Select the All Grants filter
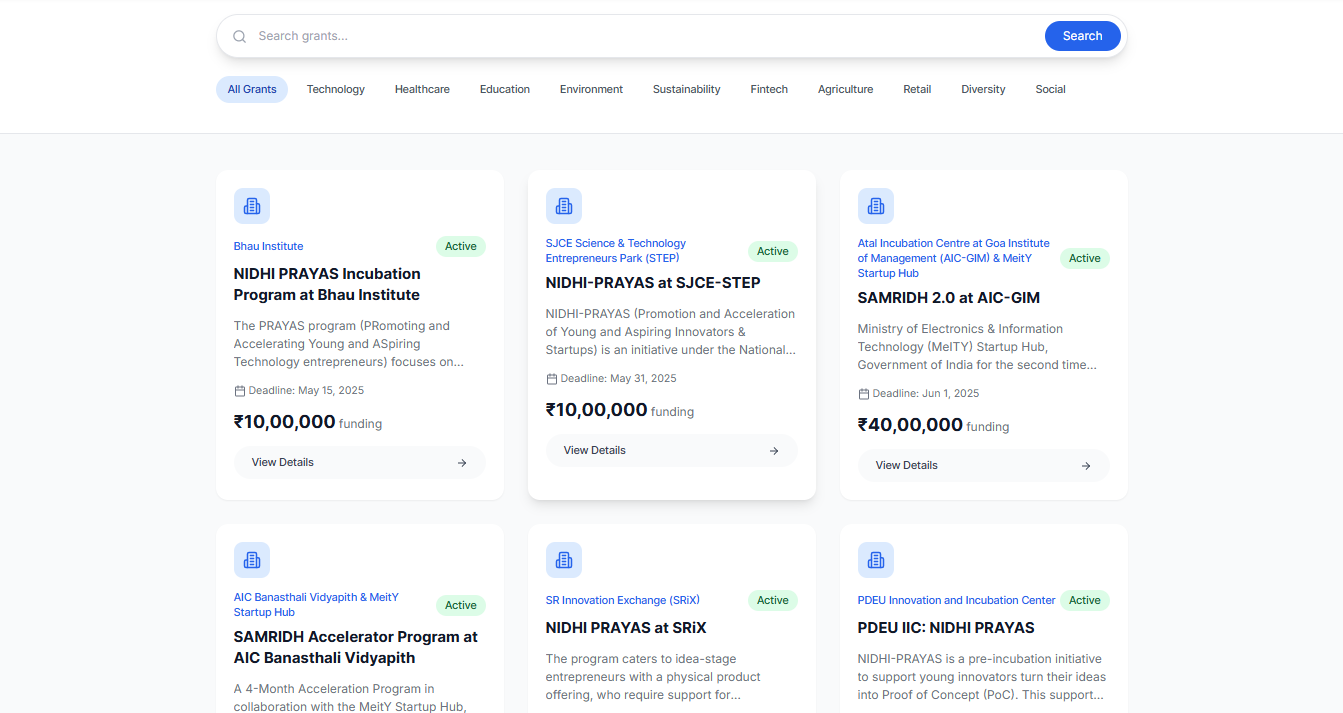This screenshot has width=1343, height=713. pos(252,90)
